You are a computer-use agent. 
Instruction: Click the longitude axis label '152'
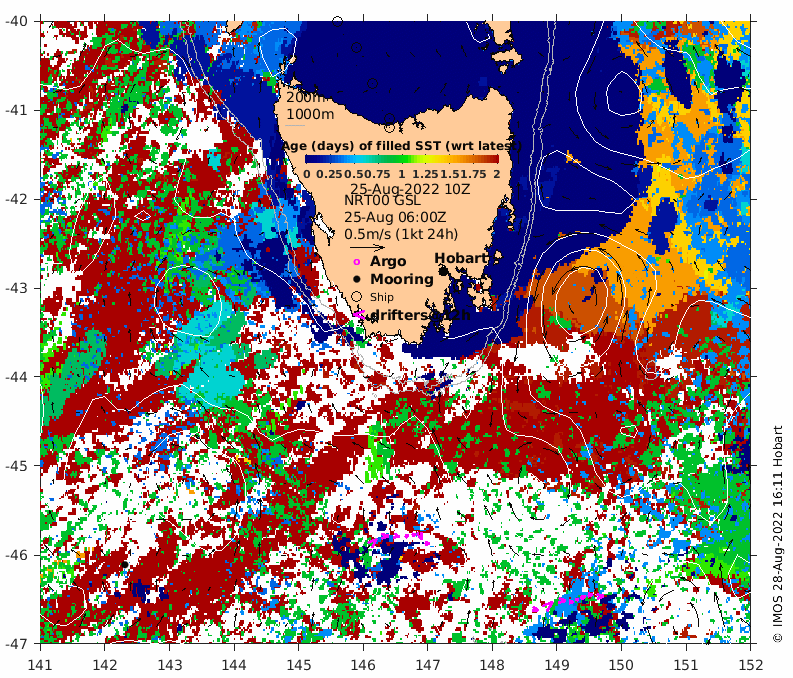point(751,664)
